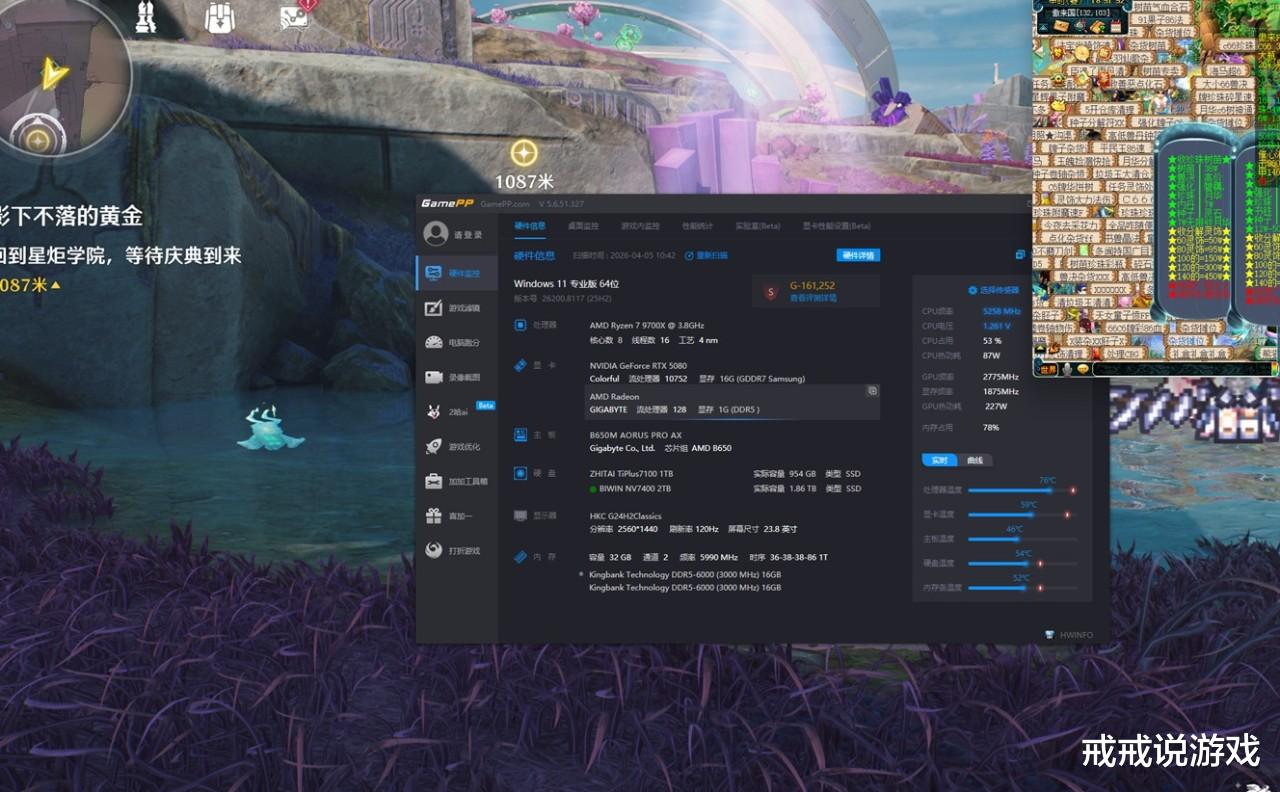This screenshot has height=792, width=1280.
Task: Click the 硬盘温度 slider bar
Action: click(1021, 563)
